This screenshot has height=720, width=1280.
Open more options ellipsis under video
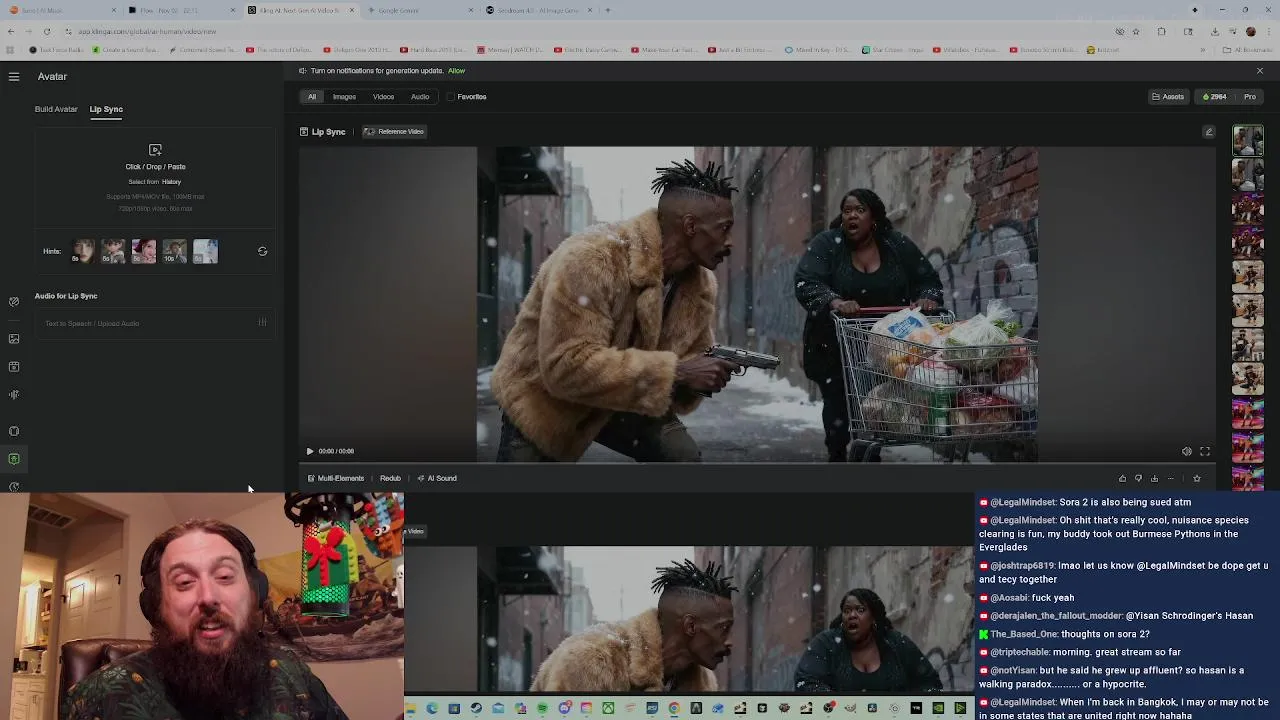click(1171, 478)
